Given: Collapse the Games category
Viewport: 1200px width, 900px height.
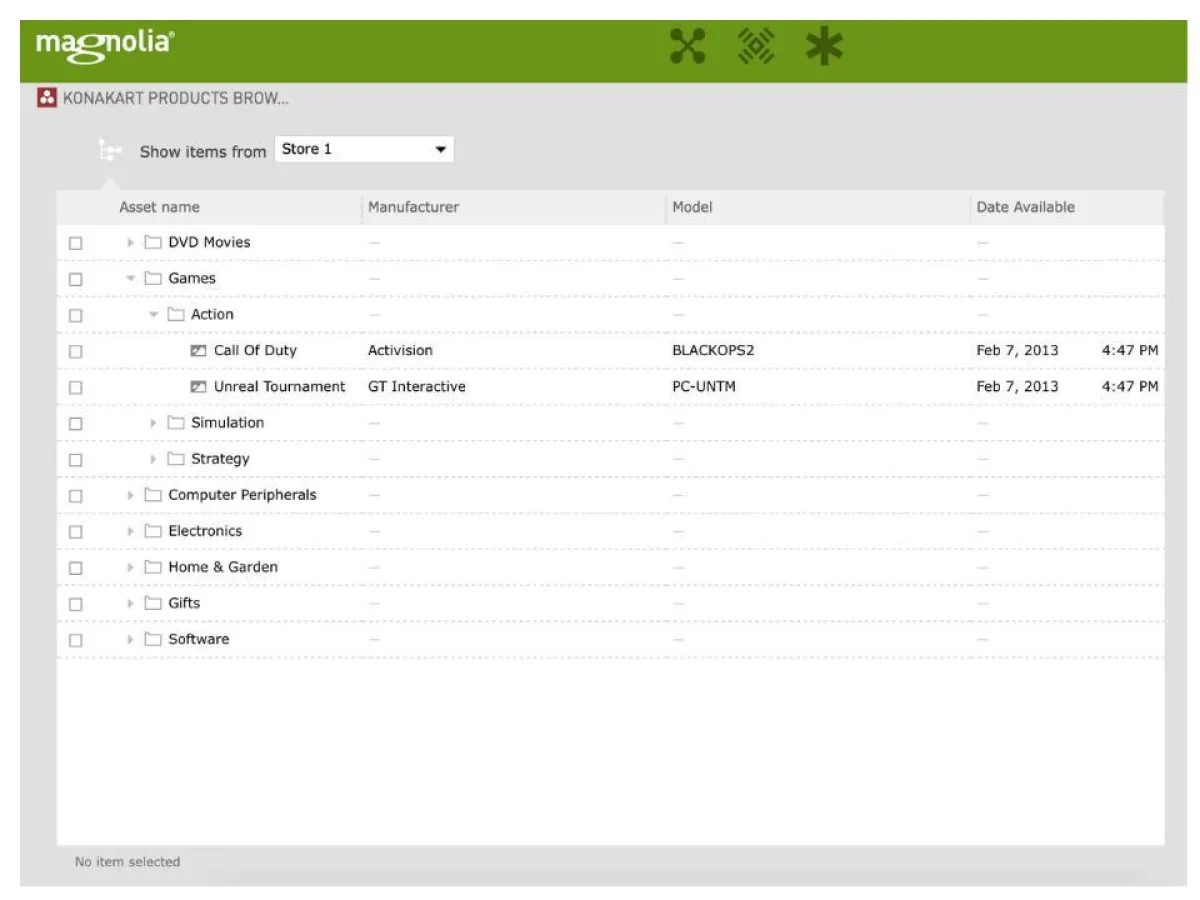Looking at the screenshot, I should pyautogui.click(x=130, y=278).
